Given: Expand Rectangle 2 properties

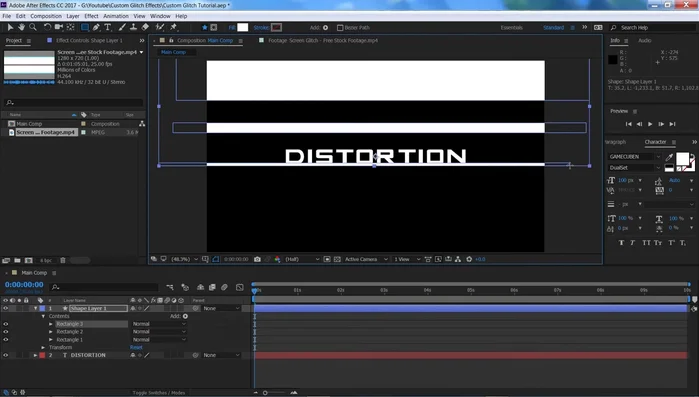Looking at the screenshot, I should (x=51, y=332).
